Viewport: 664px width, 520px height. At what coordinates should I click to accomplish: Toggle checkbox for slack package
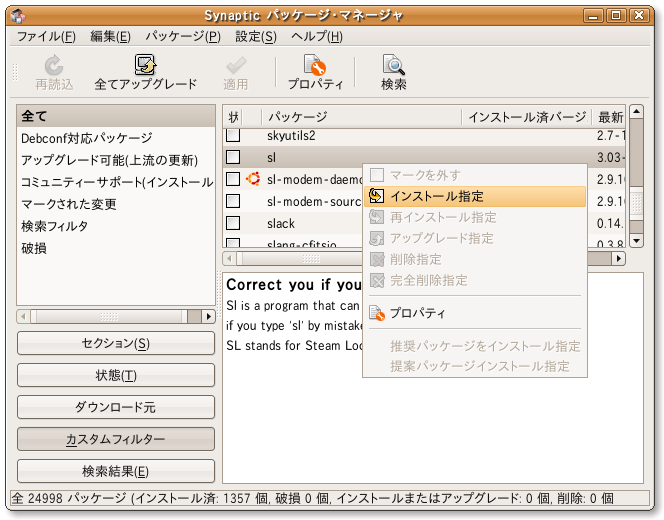(x=233, y=223)
